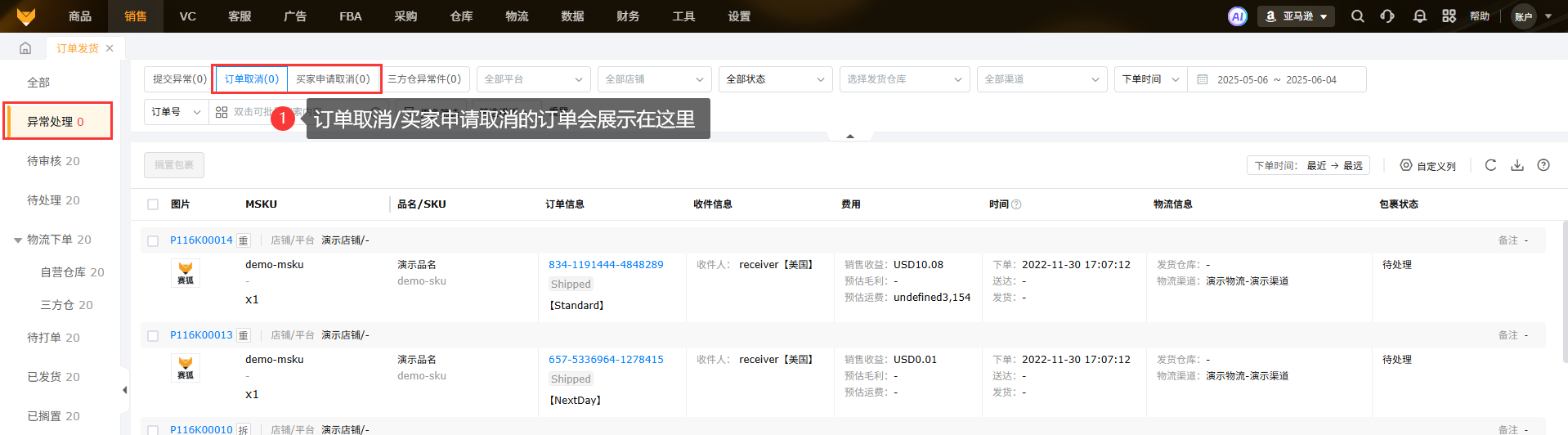Open the 选择发货仓库 dropdown
1568x435 pixels.
tap(905, 79)
